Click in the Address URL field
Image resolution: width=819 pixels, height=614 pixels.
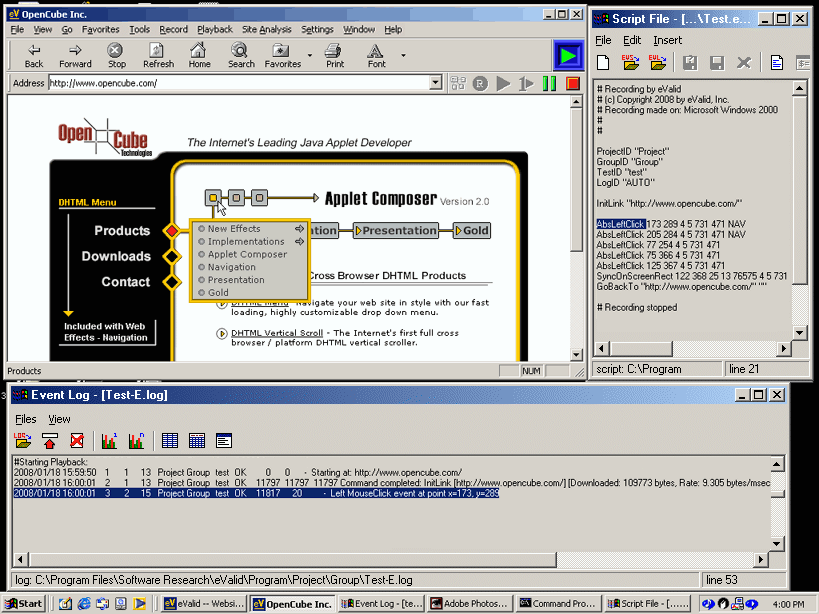tap(239, 83)
